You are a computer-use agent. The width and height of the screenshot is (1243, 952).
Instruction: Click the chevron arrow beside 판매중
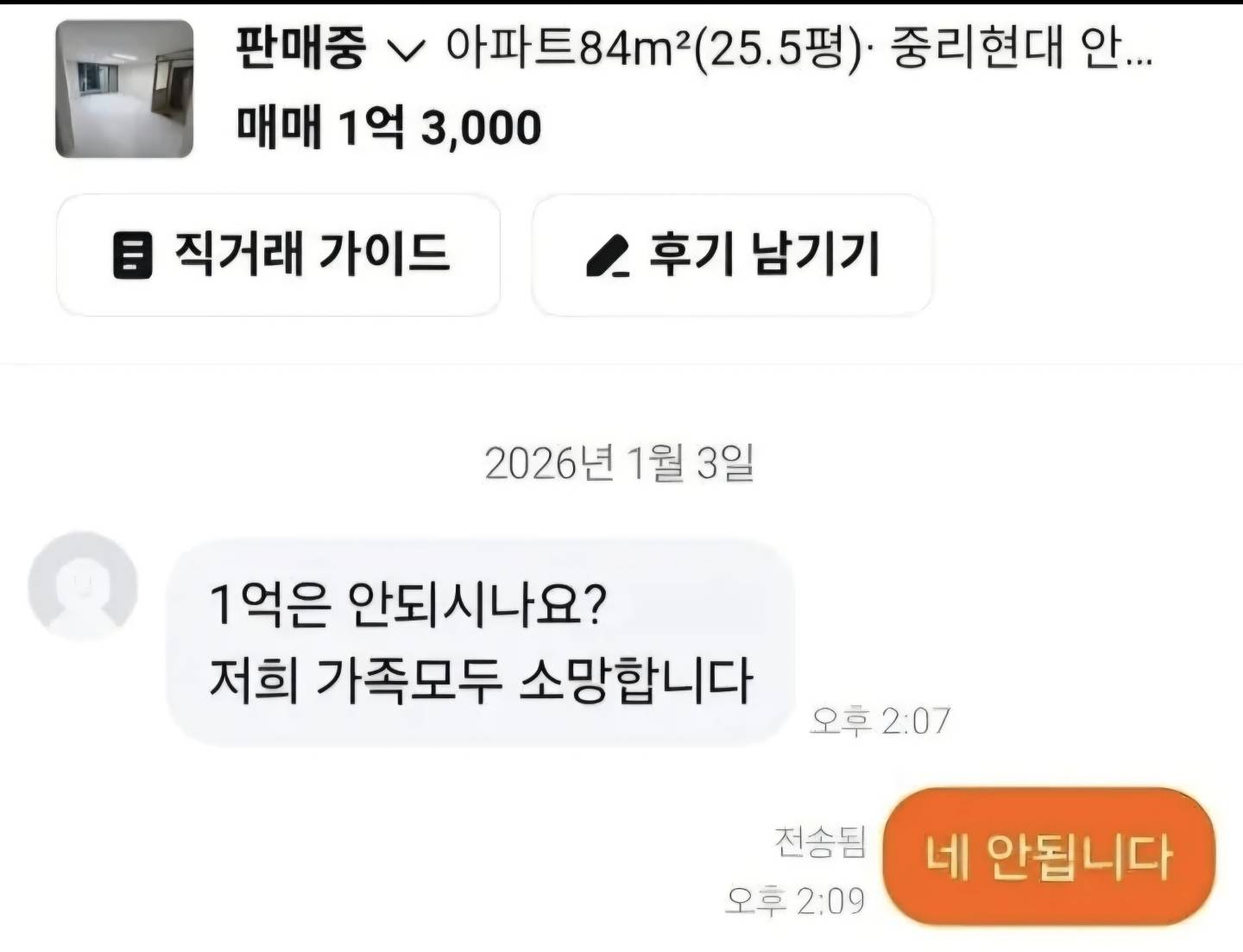pyautogui.click(x=406, y=52)
